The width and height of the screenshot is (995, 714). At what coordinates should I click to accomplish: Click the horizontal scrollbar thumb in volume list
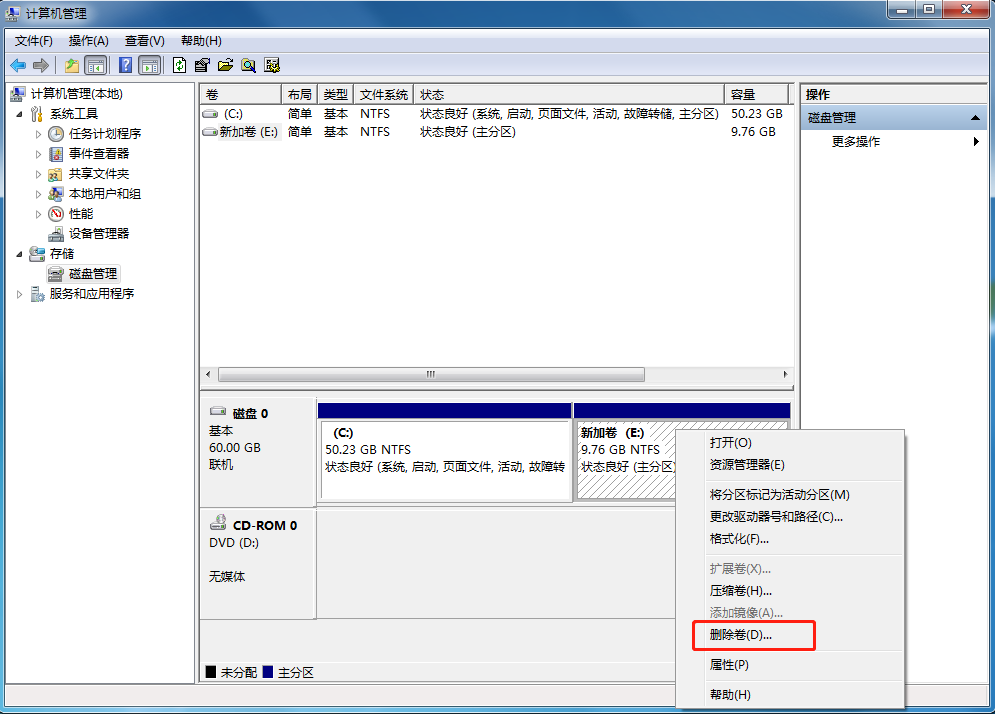click(x=432, y=374)
